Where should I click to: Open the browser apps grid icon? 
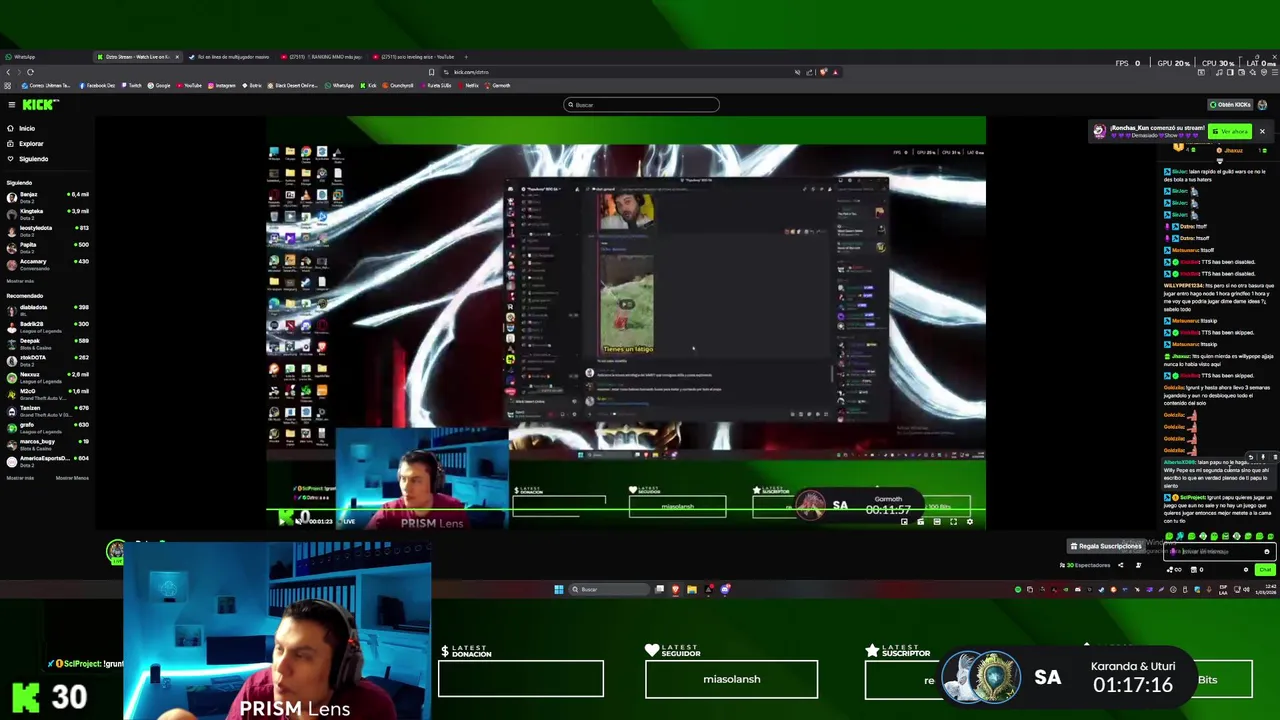(7, 85)
